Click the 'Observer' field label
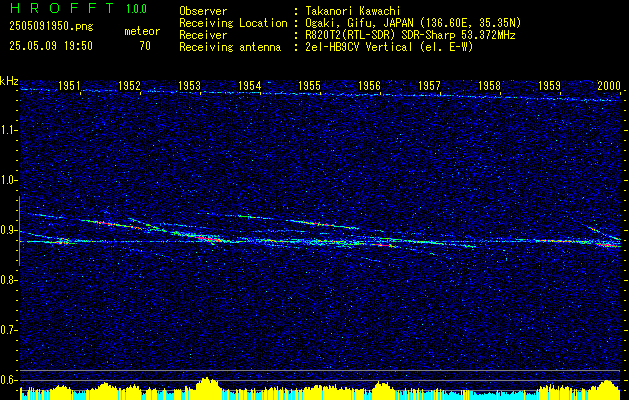 pos(203,11)
